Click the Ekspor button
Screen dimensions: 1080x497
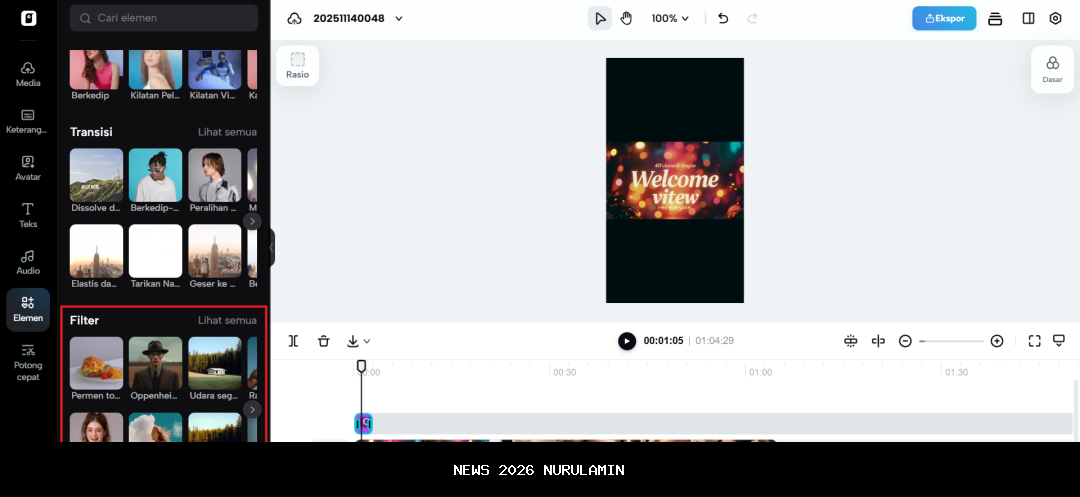point(944,18)
